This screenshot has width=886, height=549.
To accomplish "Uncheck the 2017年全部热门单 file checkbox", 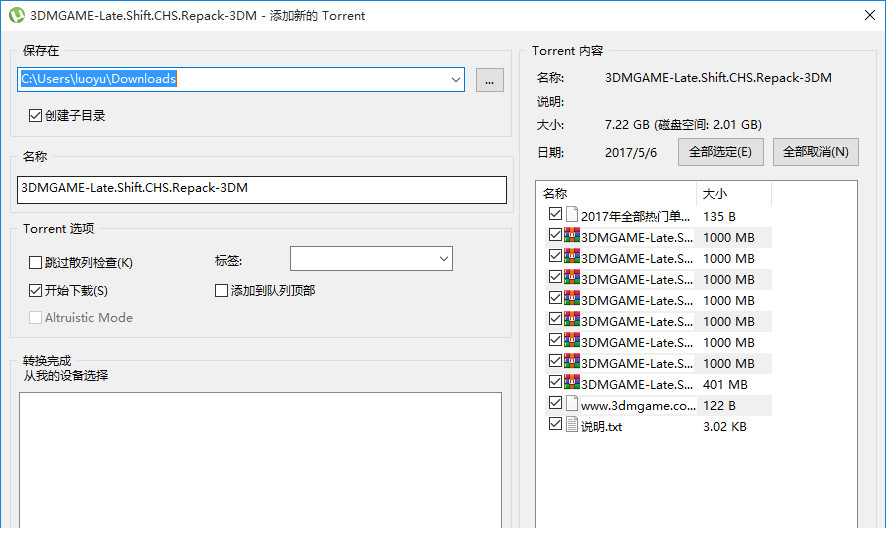I will [x=555, y=214].
